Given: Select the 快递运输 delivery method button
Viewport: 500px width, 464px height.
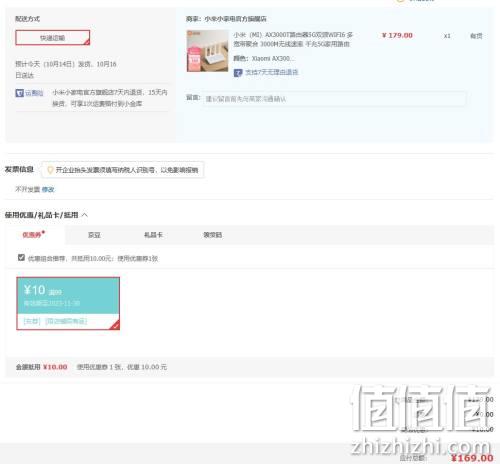Looking at the screenshot, I should (53, 38).
